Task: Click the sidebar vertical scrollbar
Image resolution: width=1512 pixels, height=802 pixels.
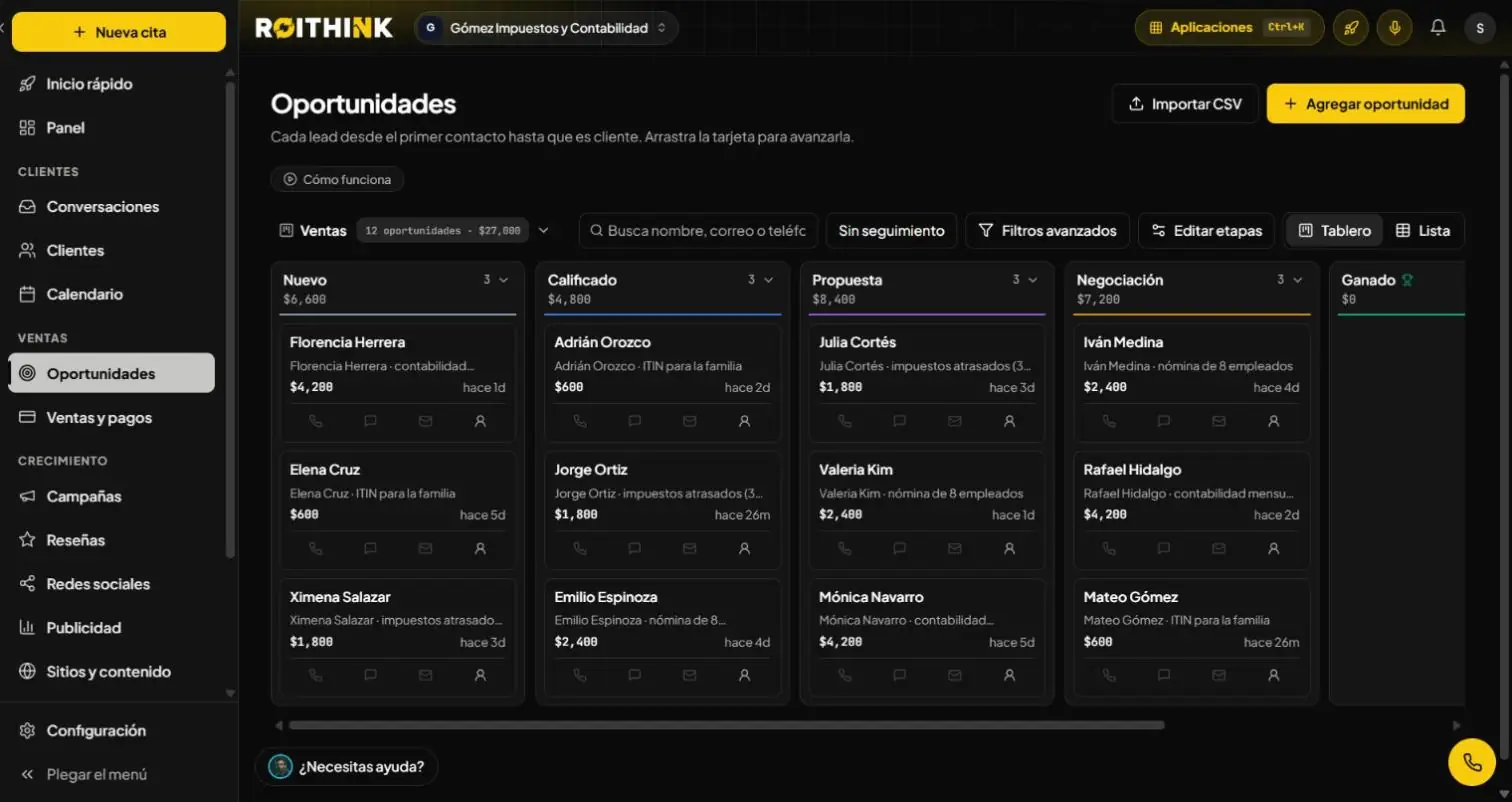Action: pos(230,320)
